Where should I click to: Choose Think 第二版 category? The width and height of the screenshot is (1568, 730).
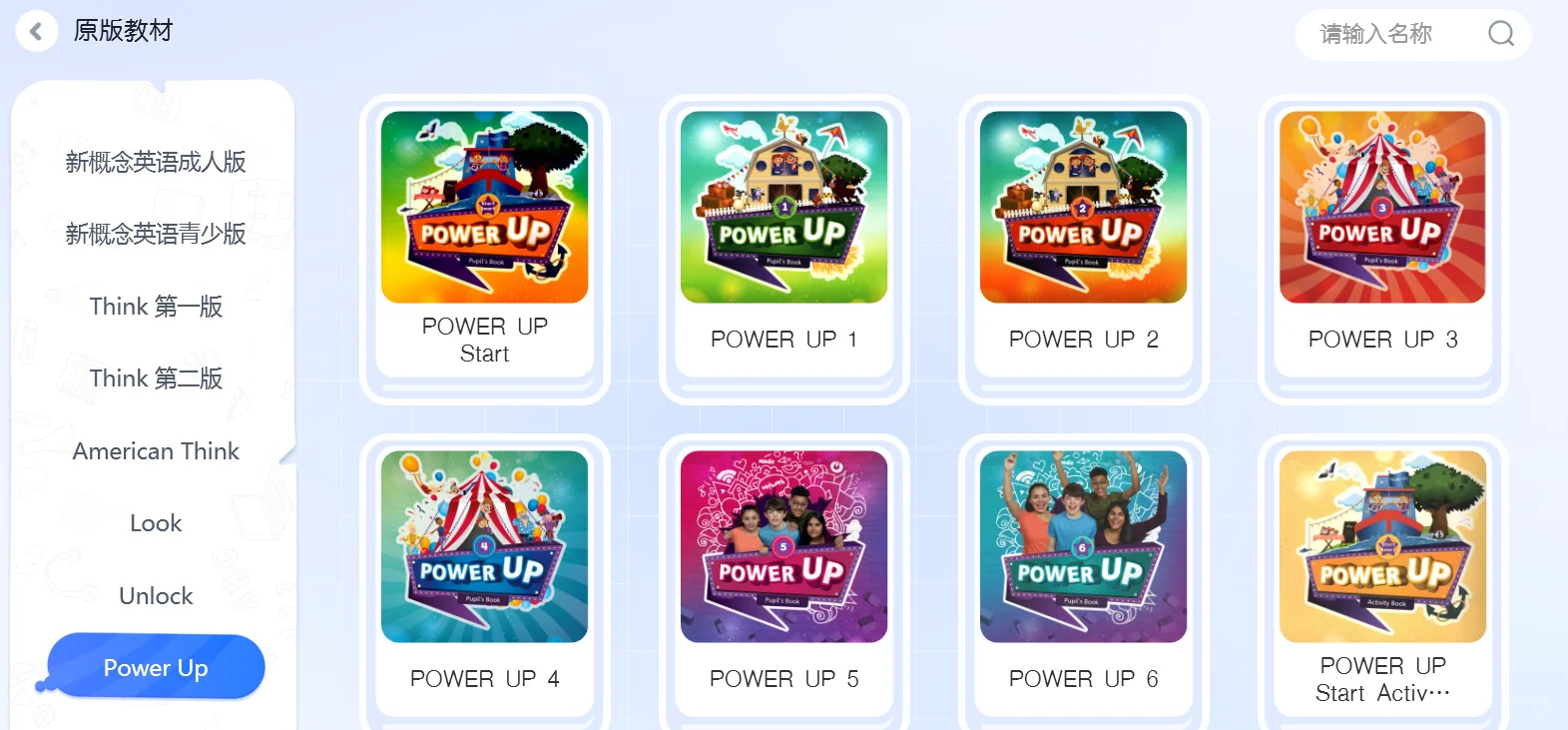point(156,378)
